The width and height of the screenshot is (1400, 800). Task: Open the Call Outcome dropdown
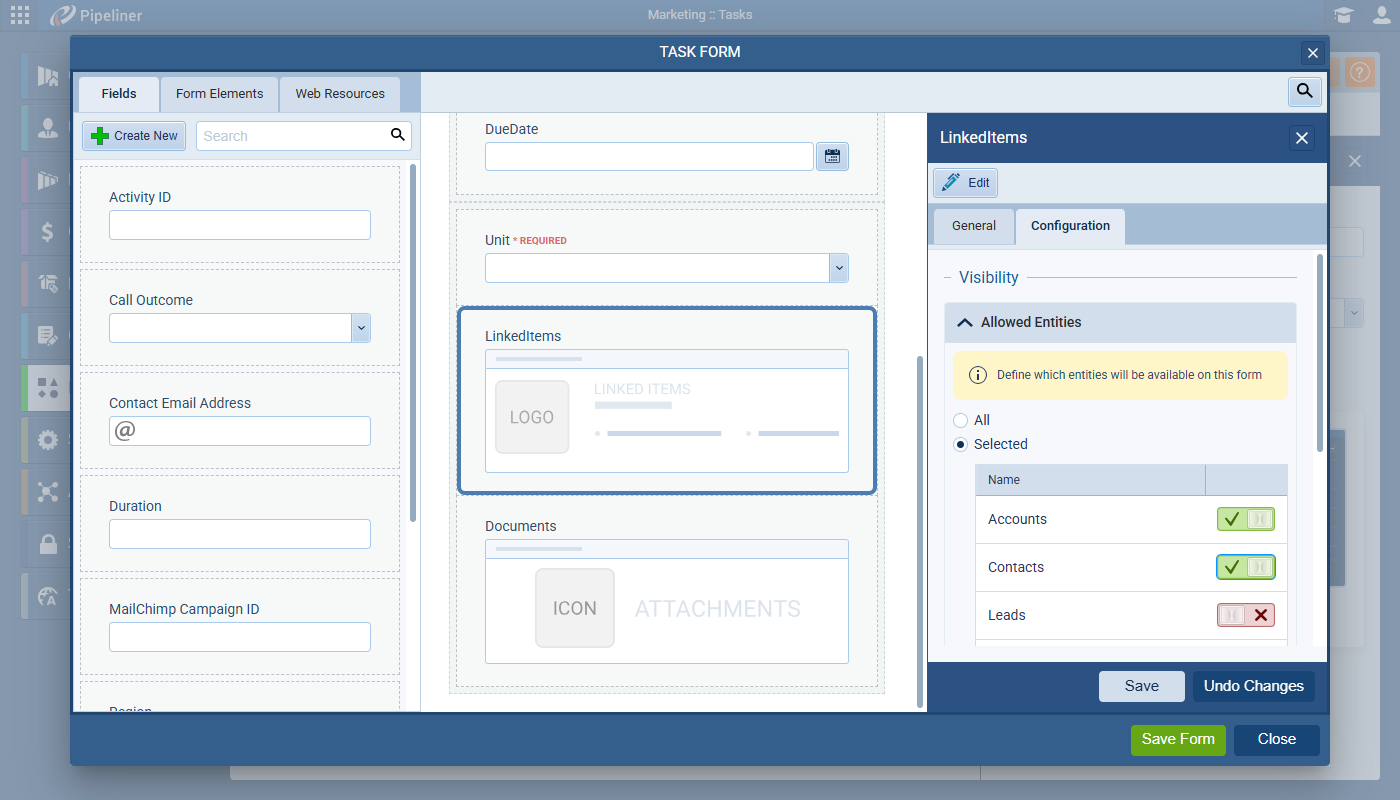point(361,328)
